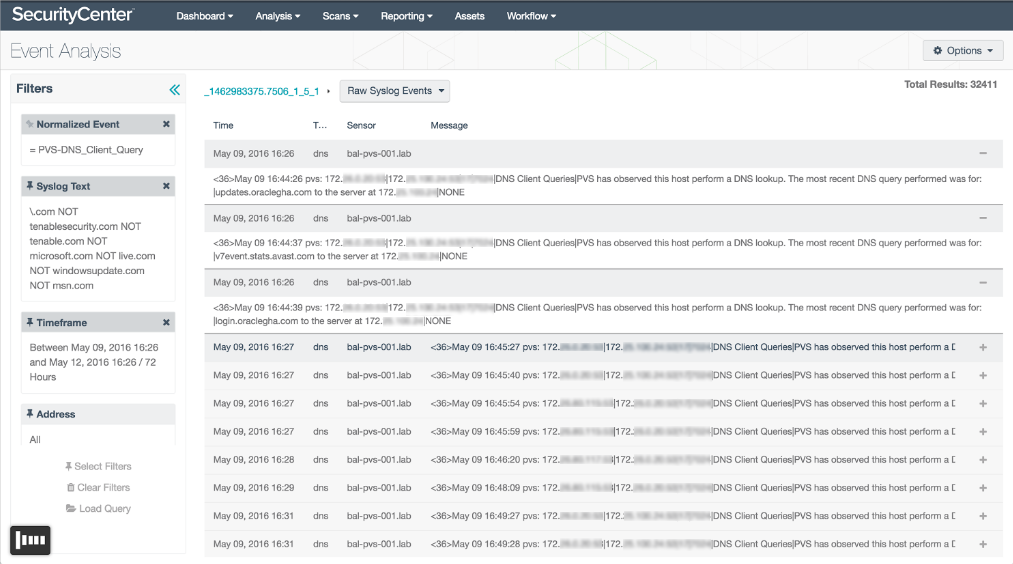Open the Raw Syslog Events dropdown
Viewport: 1013px width, 564px height.
point(395,91)
